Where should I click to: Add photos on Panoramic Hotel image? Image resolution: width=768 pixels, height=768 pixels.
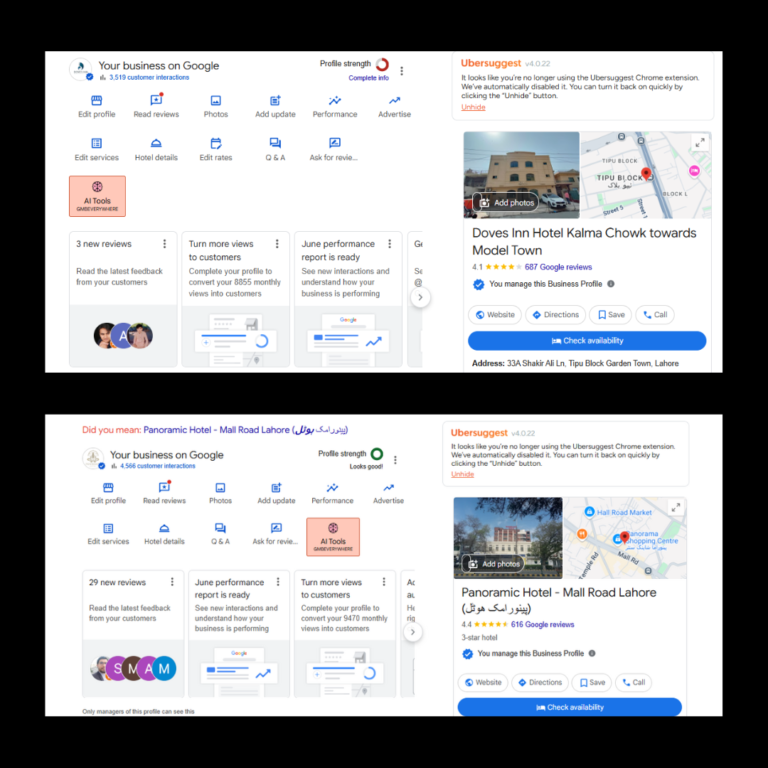[x=494, y=564]
